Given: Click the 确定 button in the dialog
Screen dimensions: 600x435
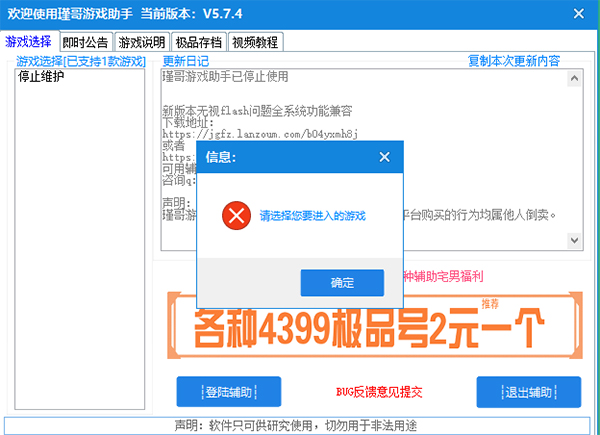Looking at the screenshot, I should [342, 283].
